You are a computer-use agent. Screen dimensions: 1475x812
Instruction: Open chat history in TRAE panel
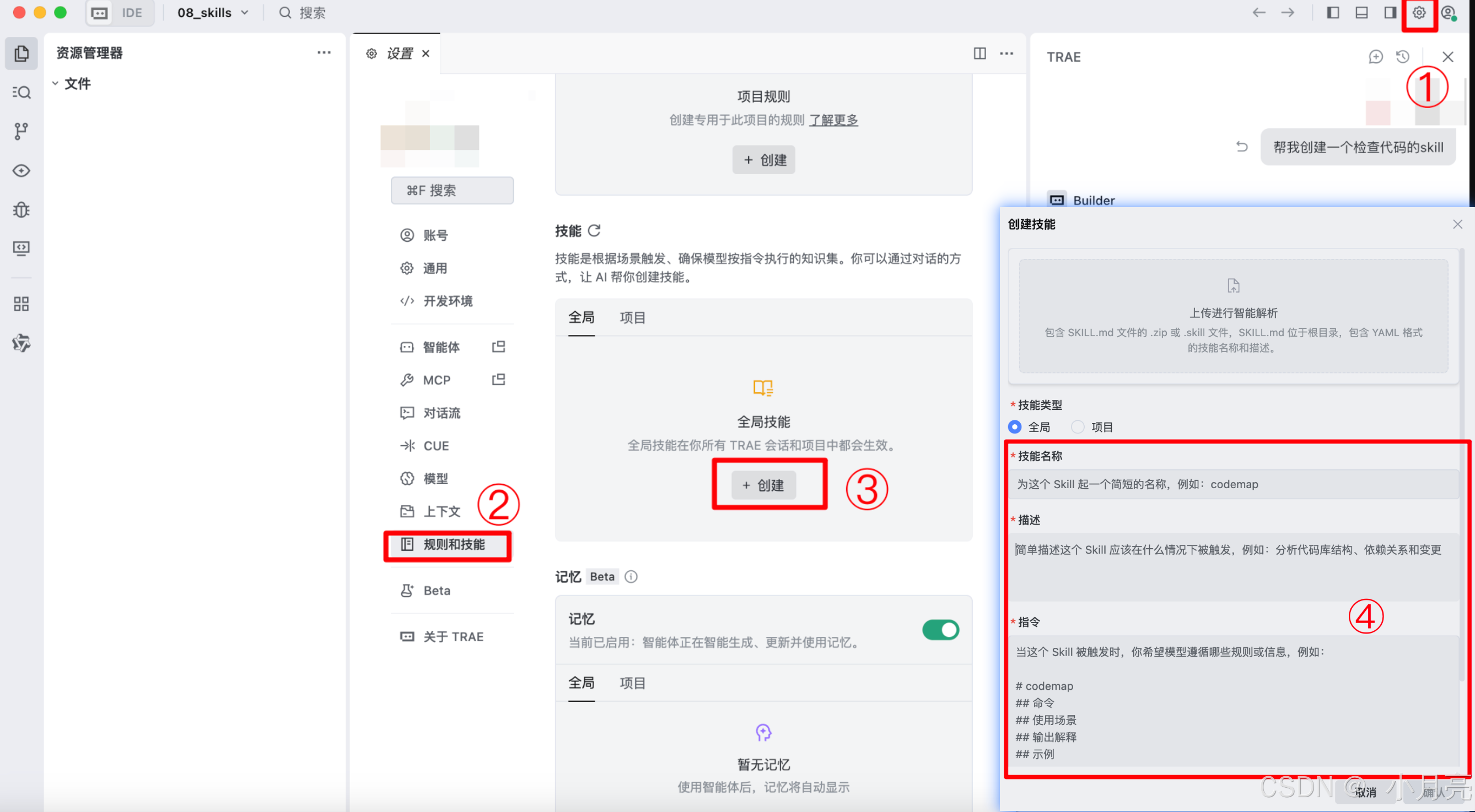[x=1403, y=57]
